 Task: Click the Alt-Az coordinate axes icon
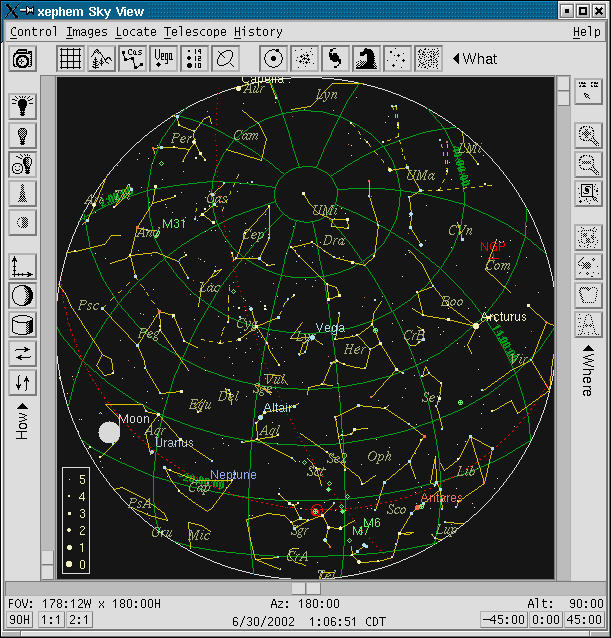[x=22, y=267]
